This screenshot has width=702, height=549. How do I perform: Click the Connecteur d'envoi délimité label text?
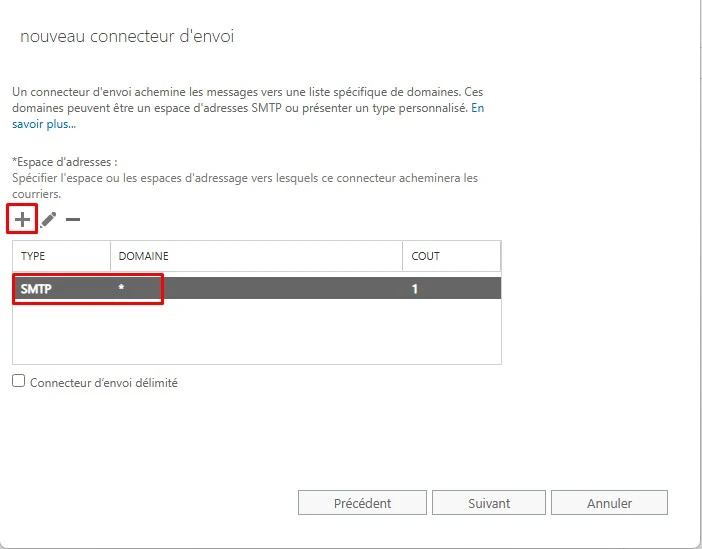tap(104, 383)
